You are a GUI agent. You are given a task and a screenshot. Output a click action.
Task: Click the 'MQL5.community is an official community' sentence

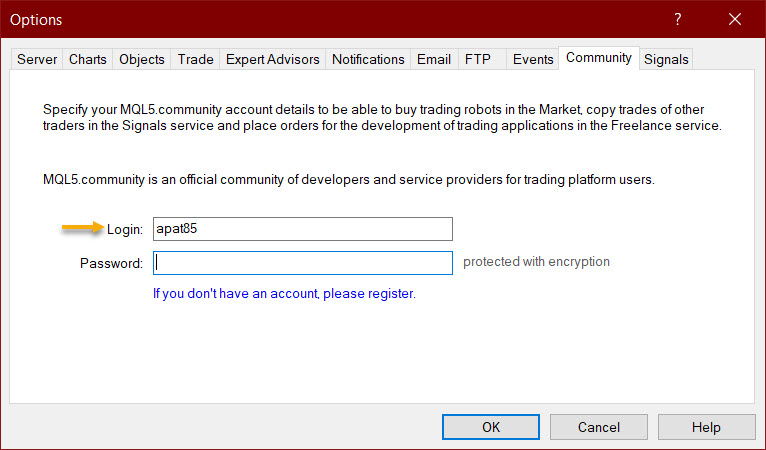coord(349,180)
